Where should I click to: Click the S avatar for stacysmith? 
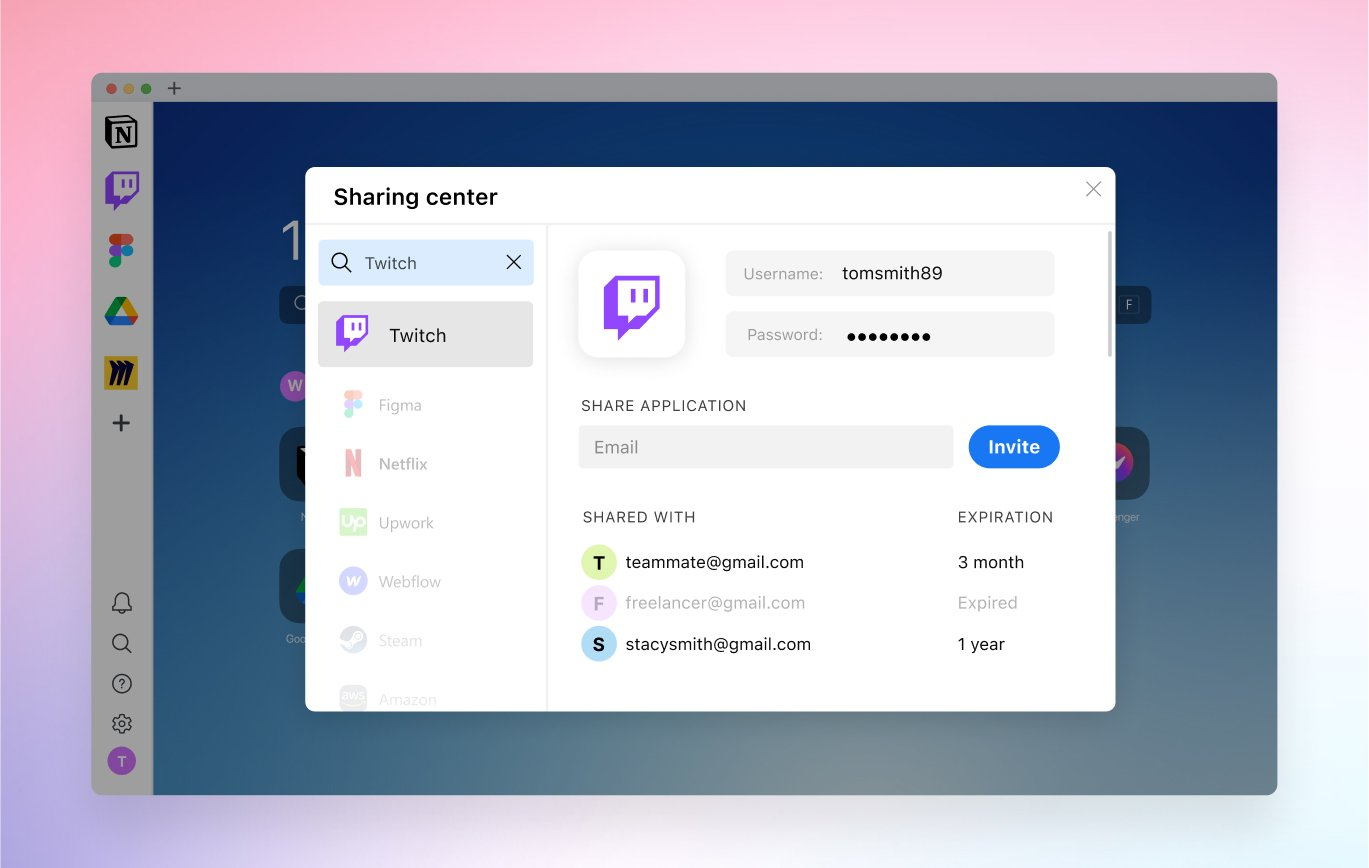pos(598,644)
